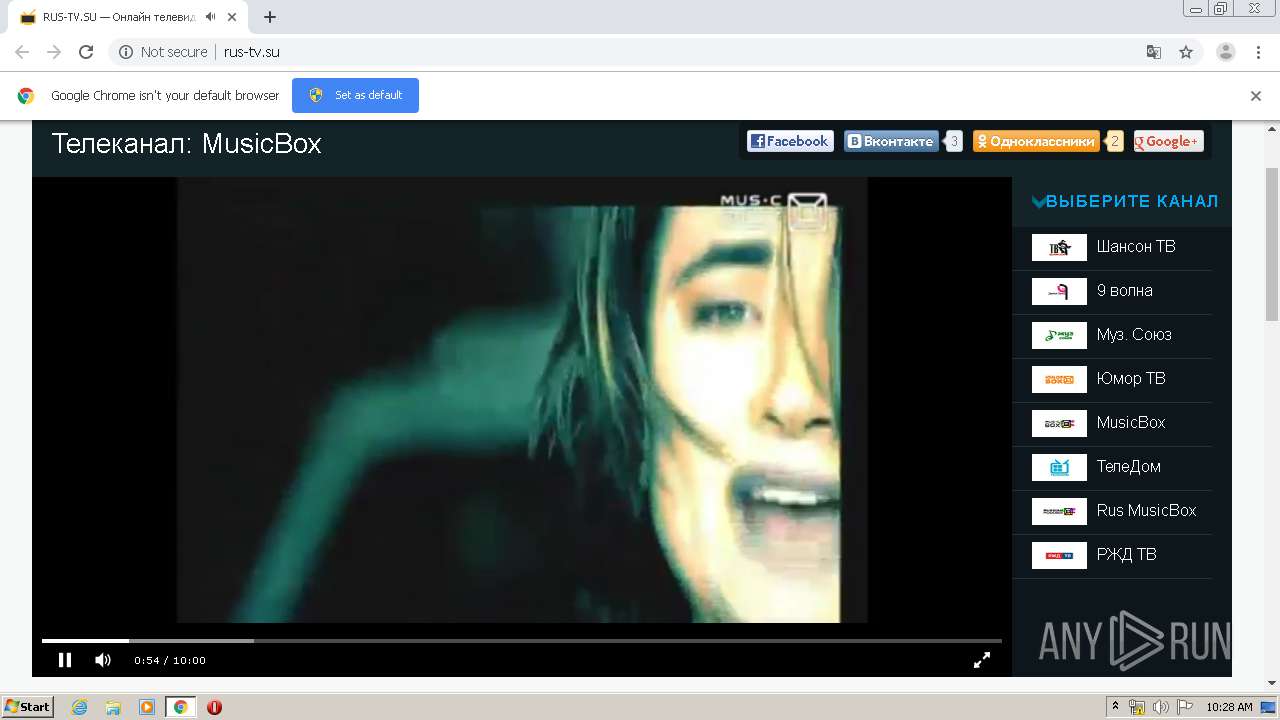Viewport: 1280px width, 720px height.
Task: View site info Not secure indicator
Action: pyautogui.click(x=163, y=52)
